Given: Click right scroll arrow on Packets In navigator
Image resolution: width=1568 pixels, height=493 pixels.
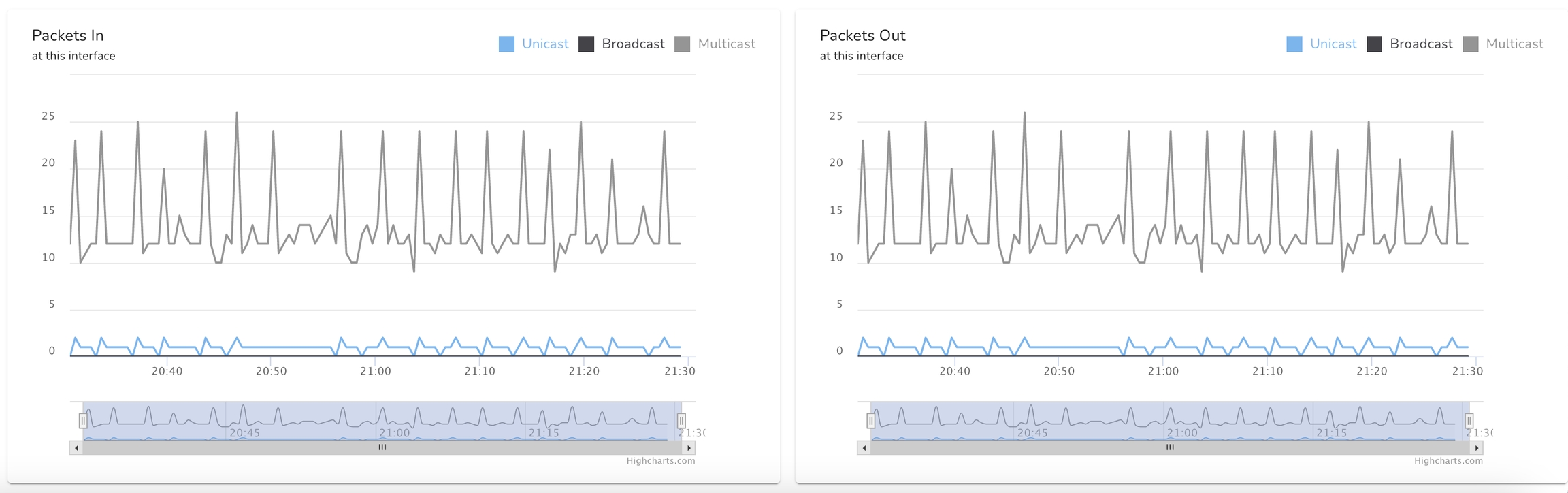Looking at the screenshot, I should click(689, 448).
